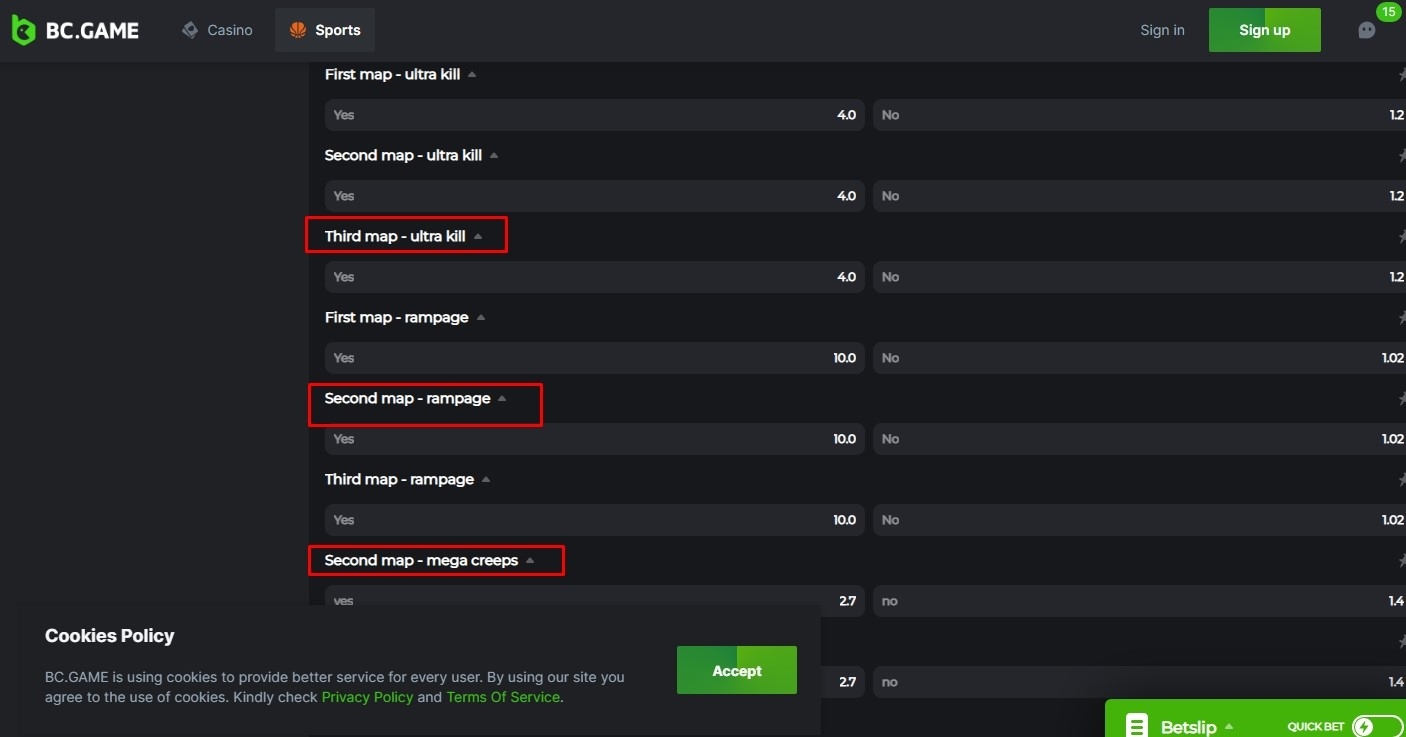Collapse the Third map - ultra kill market
The width and height of the screenshot is (1406, 737).
(x=478, y=237)
